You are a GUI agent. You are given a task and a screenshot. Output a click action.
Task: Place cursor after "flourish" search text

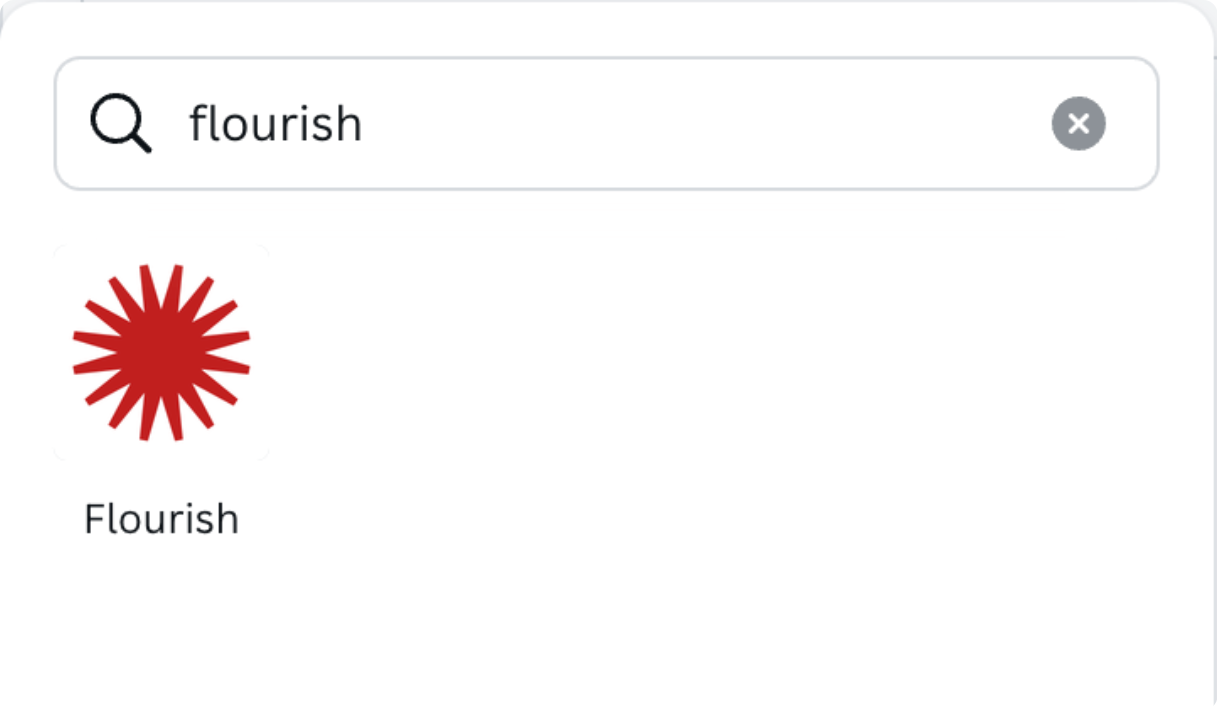click(x=364, y=124)
